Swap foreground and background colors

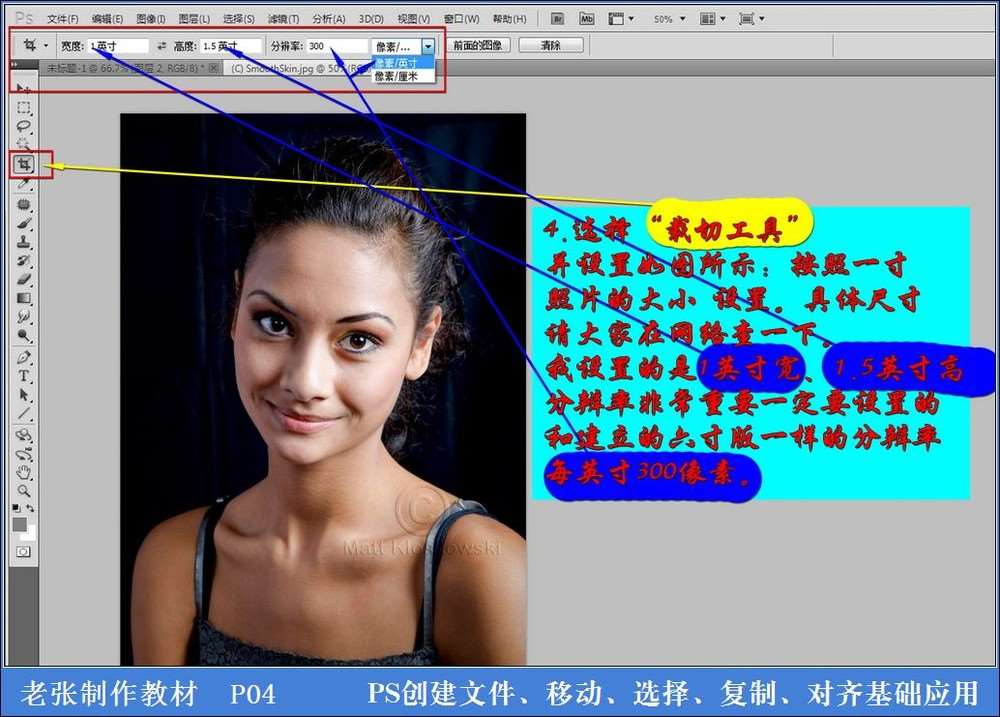click(29, 508)
